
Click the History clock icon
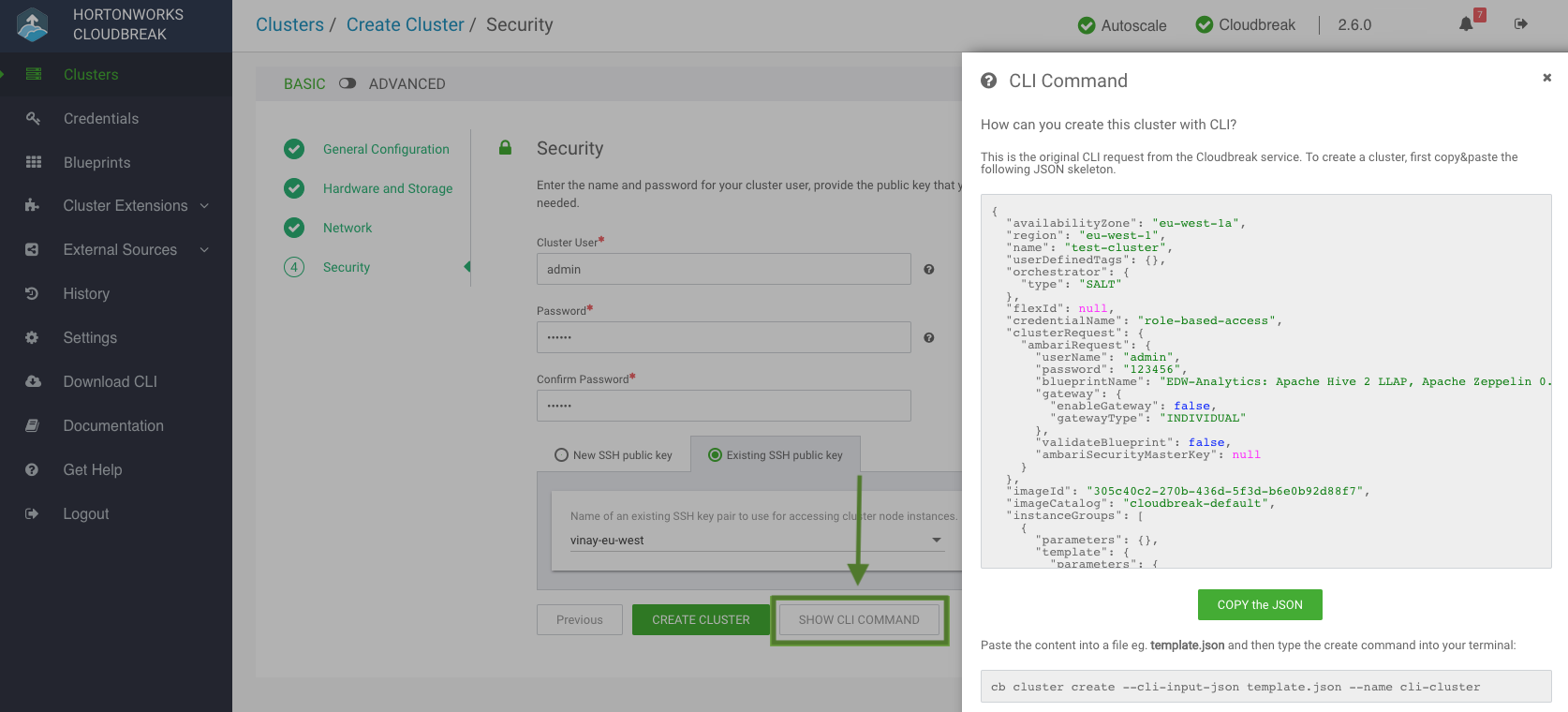pyautogui.click(x=32, y=293)
